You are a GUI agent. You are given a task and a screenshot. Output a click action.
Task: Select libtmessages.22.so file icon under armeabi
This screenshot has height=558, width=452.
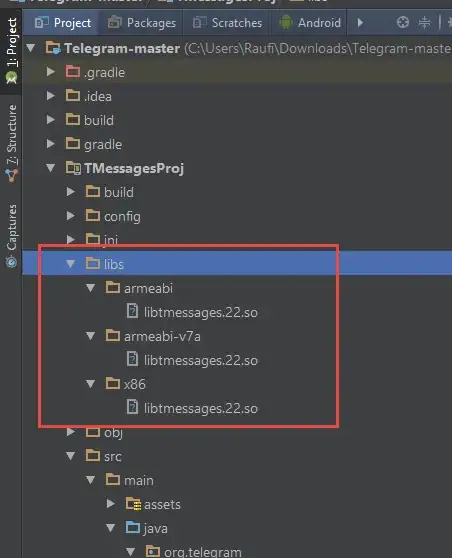(132, 311)
